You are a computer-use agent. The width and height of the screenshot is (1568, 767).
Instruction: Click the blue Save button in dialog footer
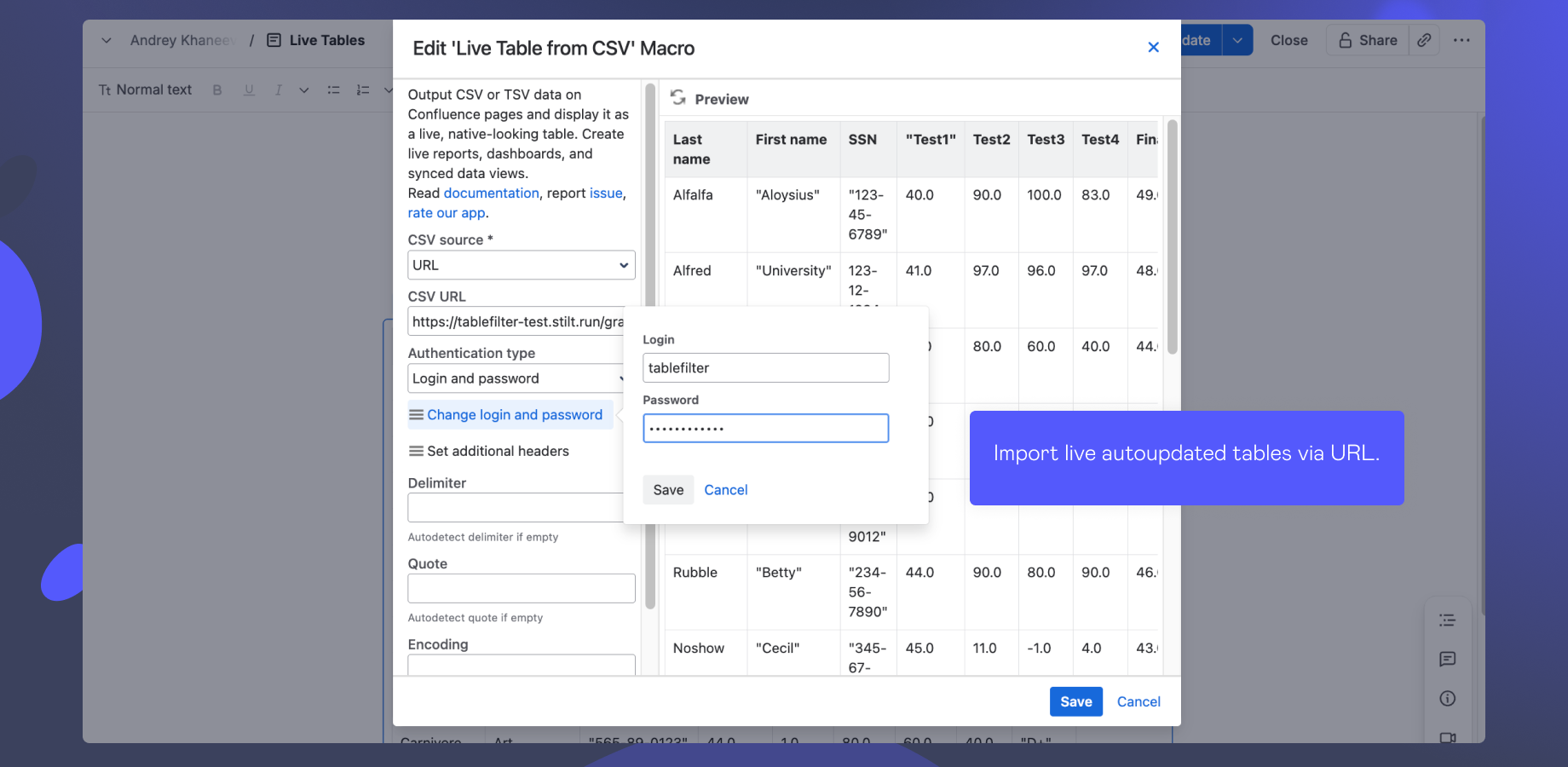[1076, 701]
